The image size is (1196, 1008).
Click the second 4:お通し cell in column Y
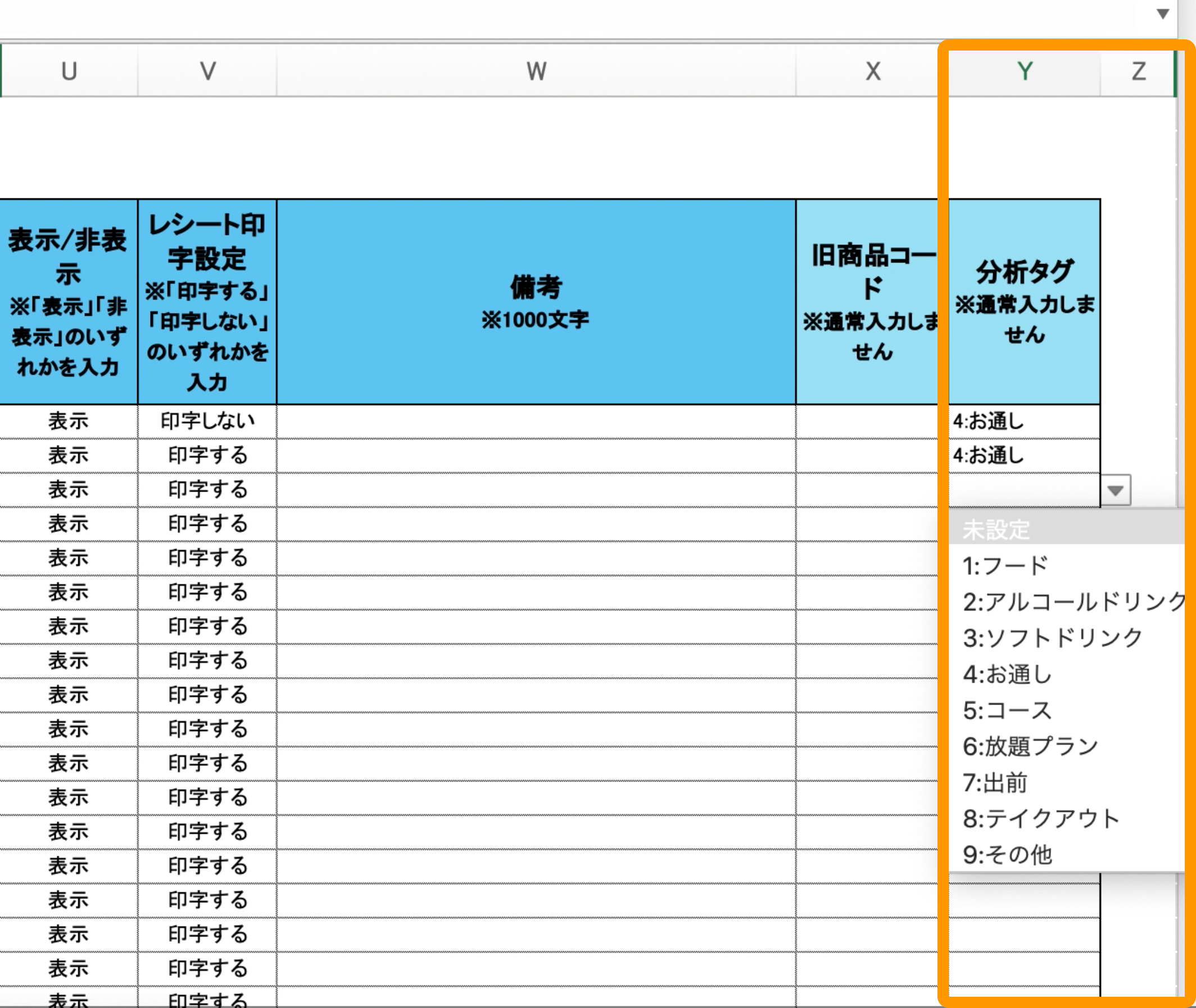click(1025, 456)
